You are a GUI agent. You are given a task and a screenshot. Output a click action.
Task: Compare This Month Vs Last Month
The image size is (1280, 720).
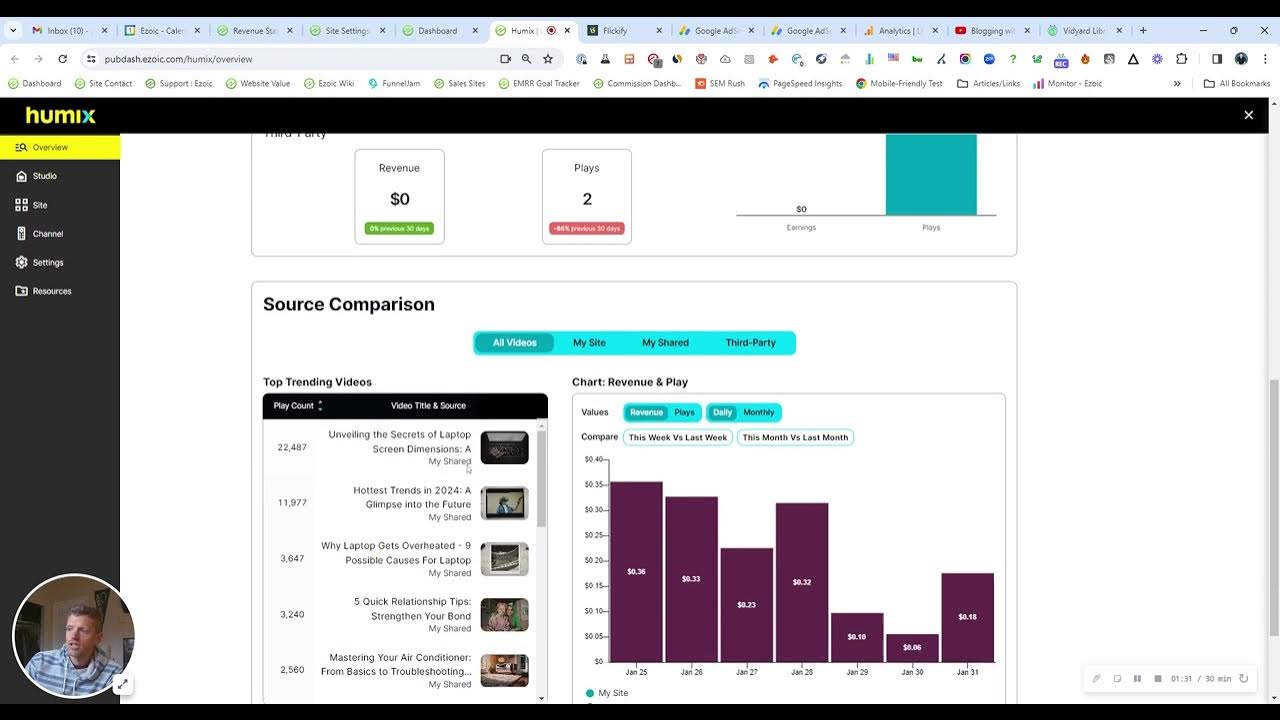(x=795, y=437)
